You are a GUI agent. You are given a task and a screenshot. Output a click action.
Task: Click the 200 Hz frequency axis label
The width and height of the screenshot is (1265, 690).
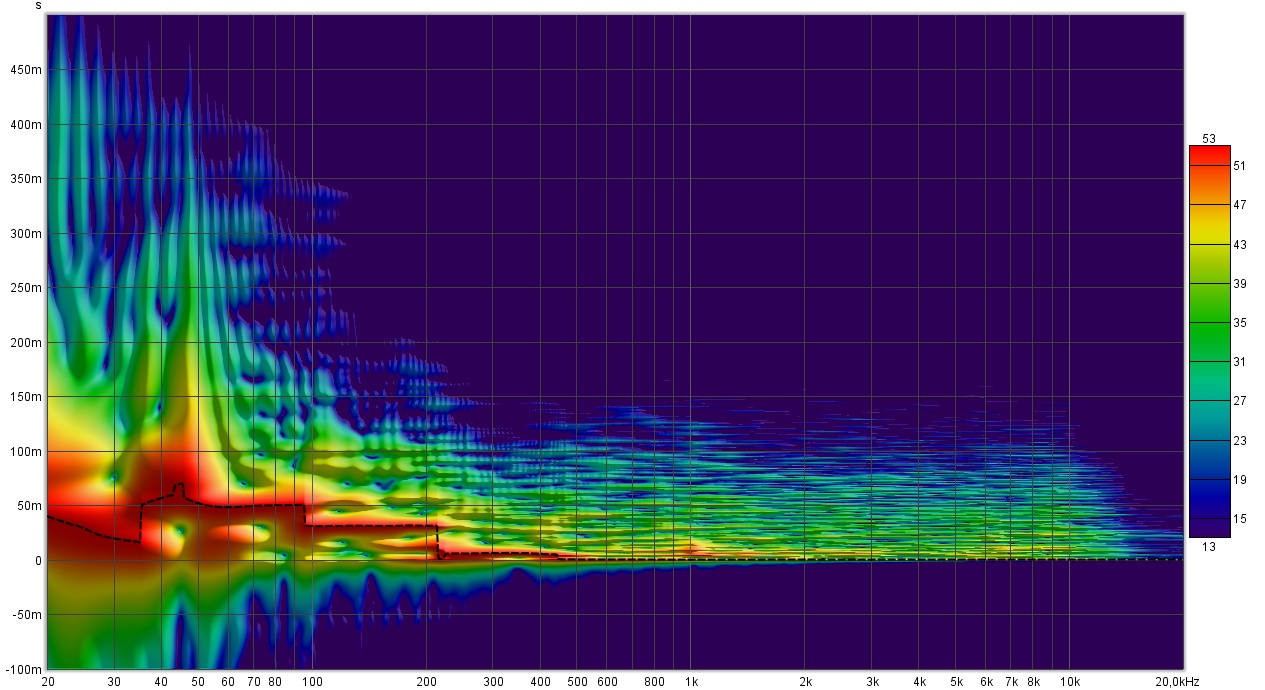pos(426,682)
